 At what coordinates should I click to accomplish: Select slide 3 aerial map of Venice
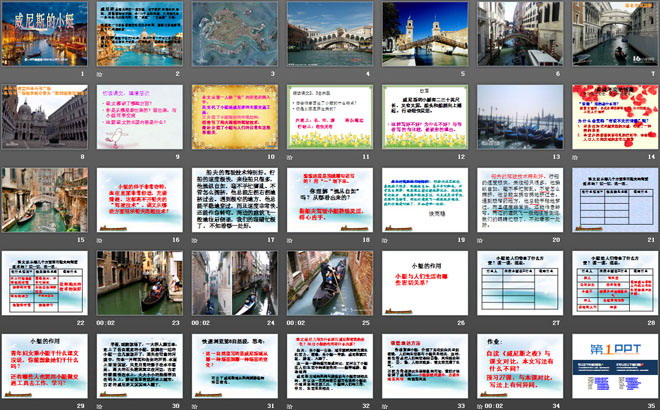[235, 34]
